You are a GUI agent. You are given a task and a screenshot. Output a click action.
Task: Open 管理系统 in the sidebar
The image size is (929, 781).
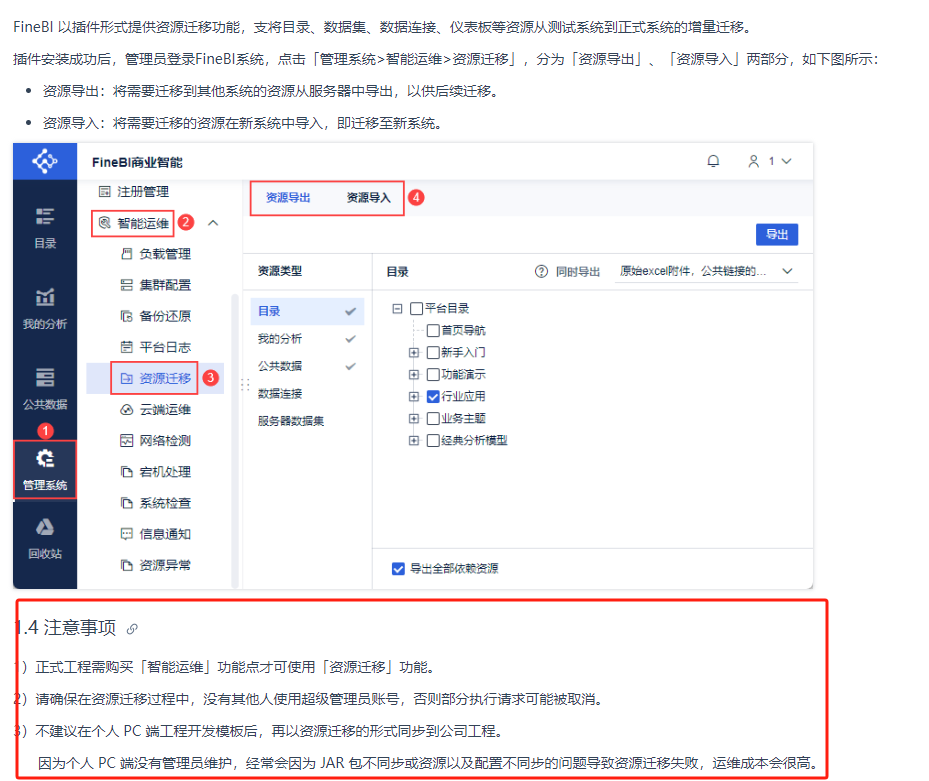point(45,469)
